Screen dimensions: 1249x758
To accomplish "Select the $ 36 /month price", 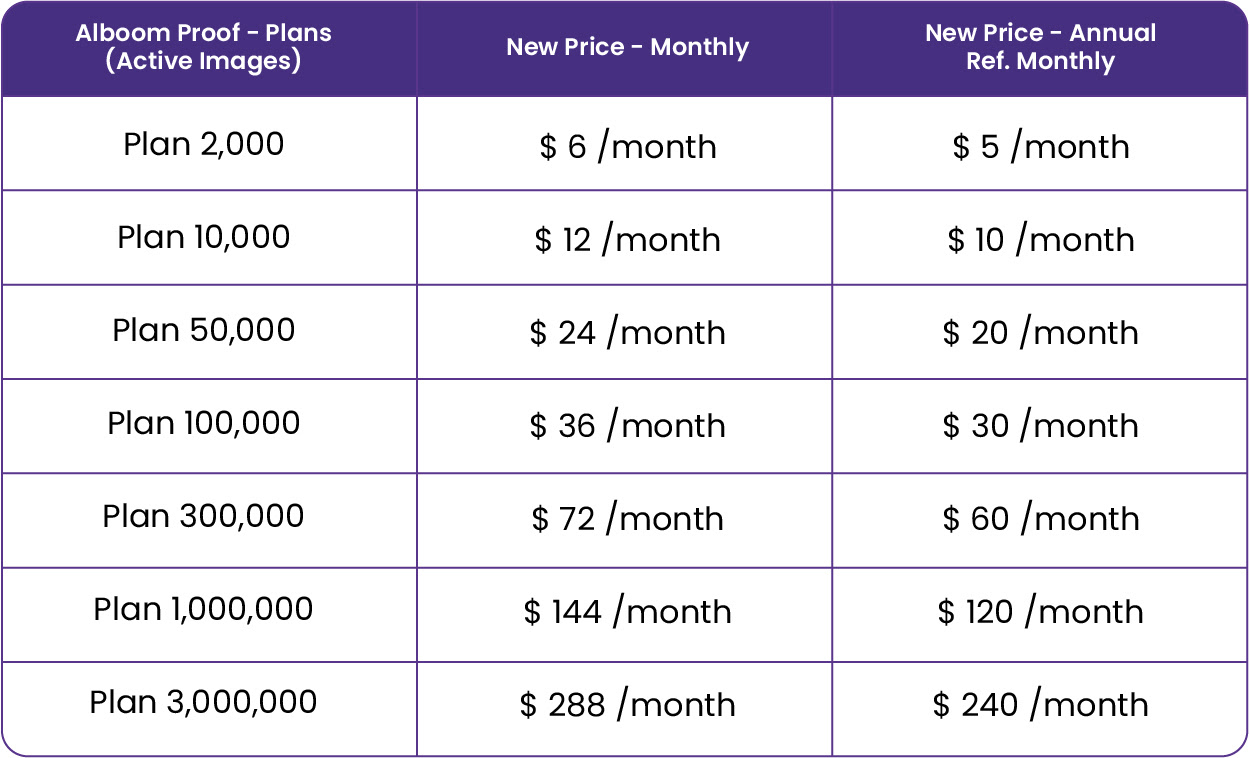I will click(x=628, y=426).
